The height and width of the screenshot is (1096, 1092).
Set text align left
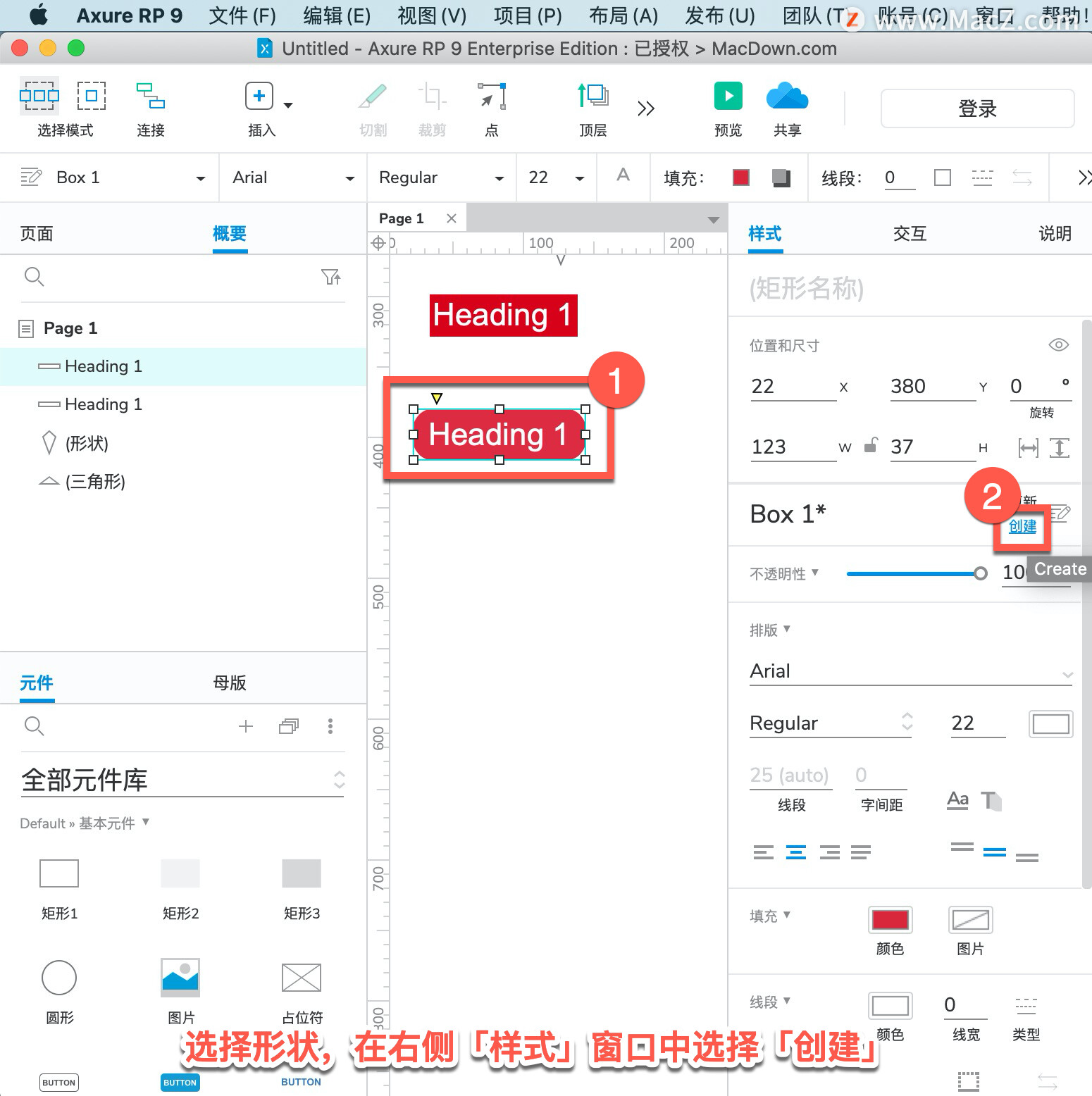point(764,853)
